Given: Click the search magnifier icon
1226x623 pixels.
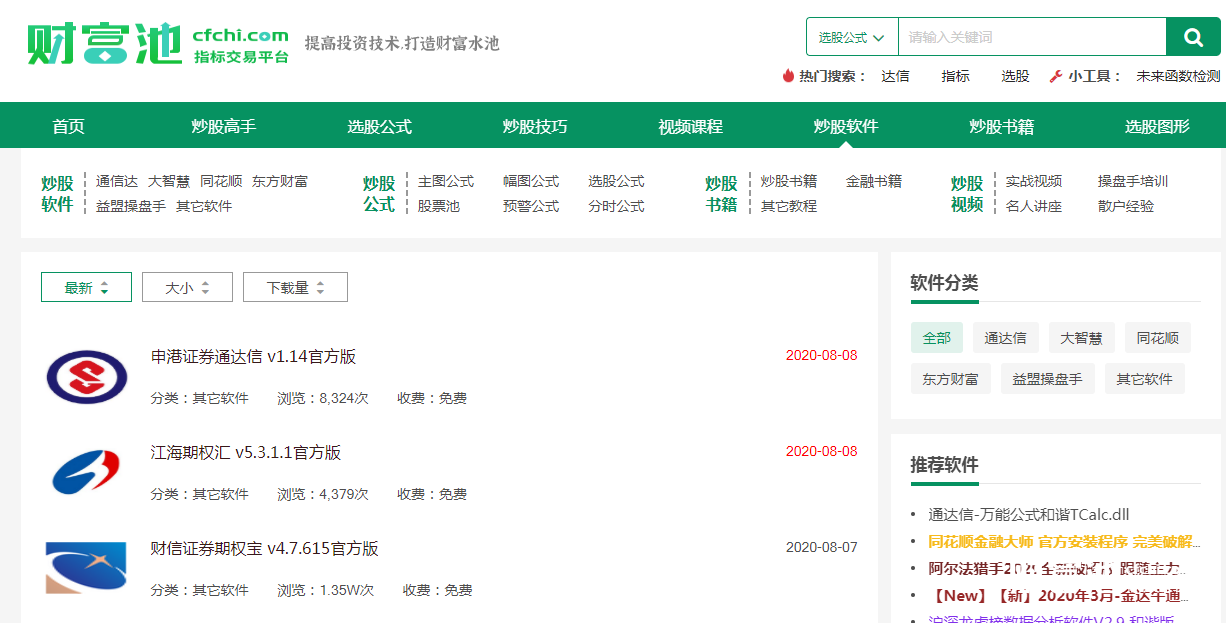Looking at the screenshot, I should [1193, 36].
